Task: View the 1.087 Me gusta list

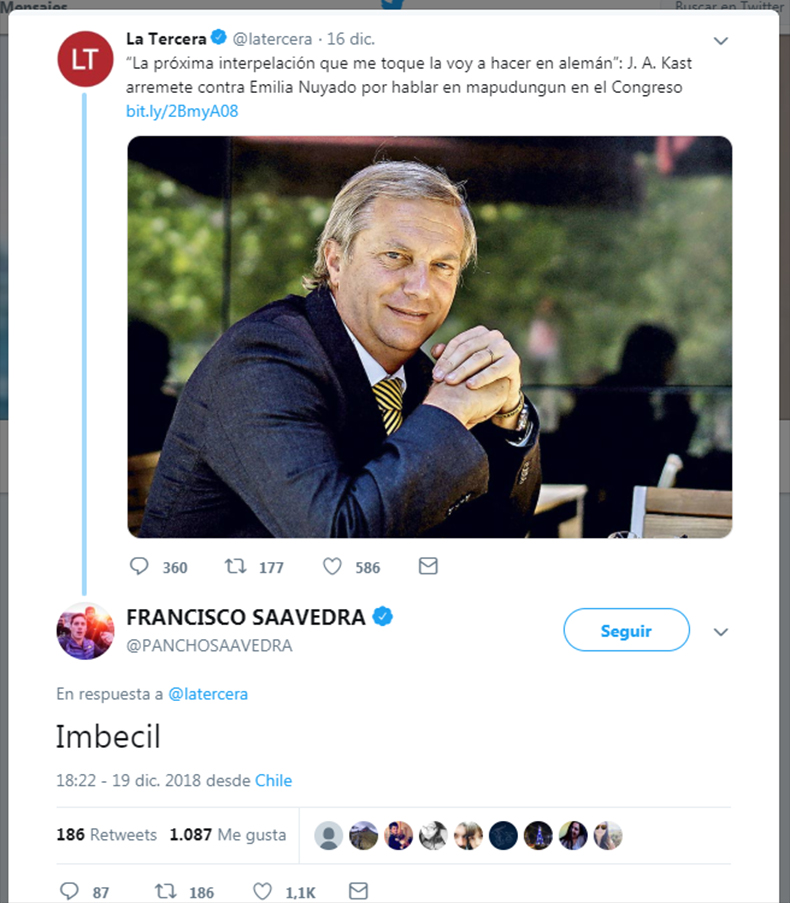Action: tap(227, 834)
